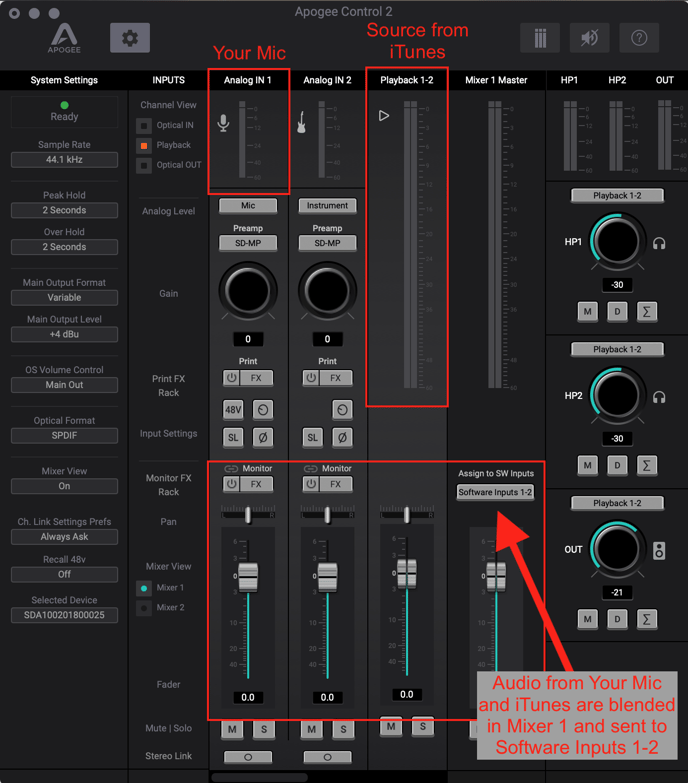Click the mute all speaker icon

pyautogui.click(x=590, y=38)
